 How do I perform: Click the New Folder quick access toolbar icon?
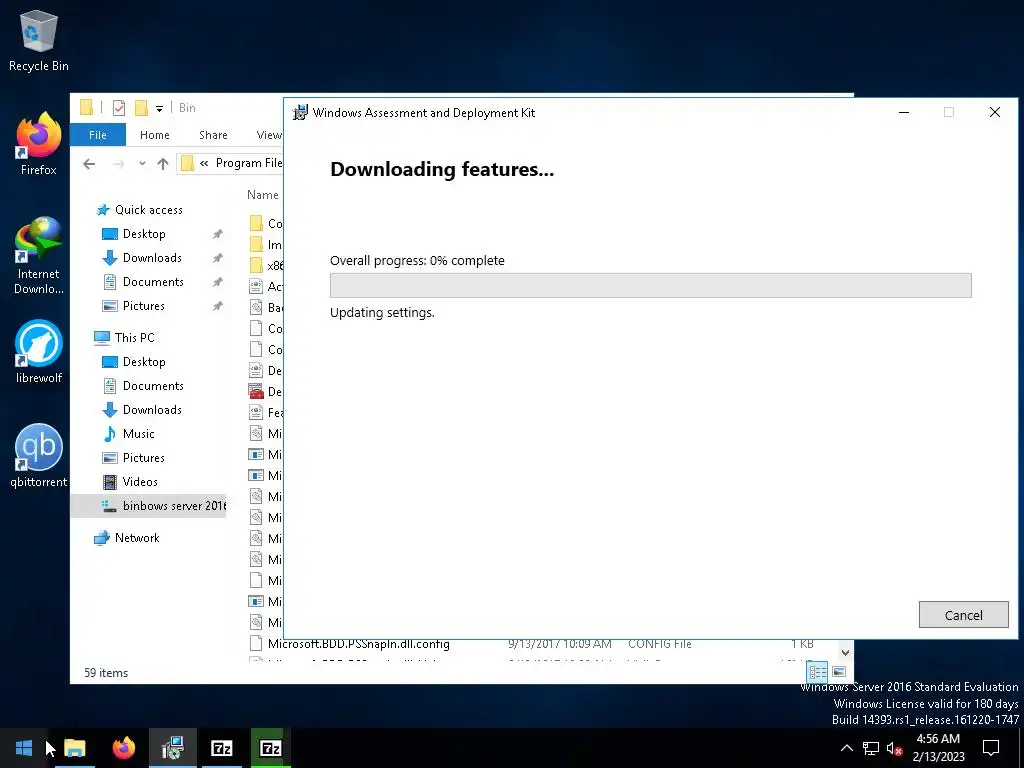click(140, 108)
